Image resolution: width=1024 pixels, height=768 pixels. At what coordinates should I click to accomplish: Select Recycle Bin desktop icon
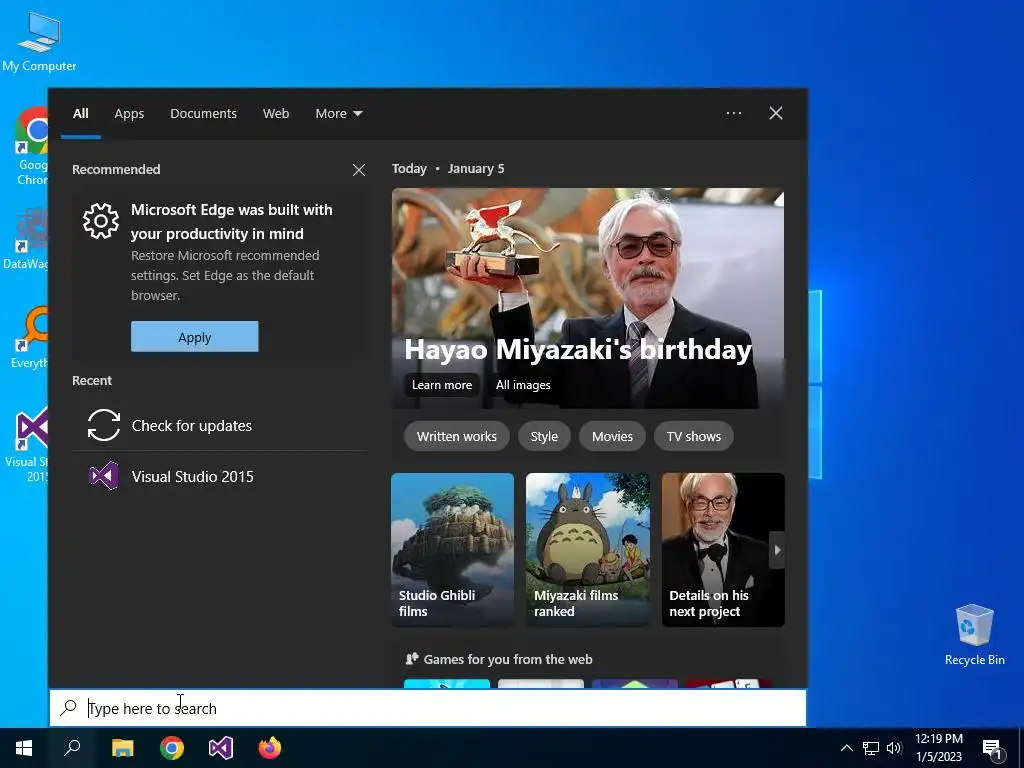coord(974,635)
